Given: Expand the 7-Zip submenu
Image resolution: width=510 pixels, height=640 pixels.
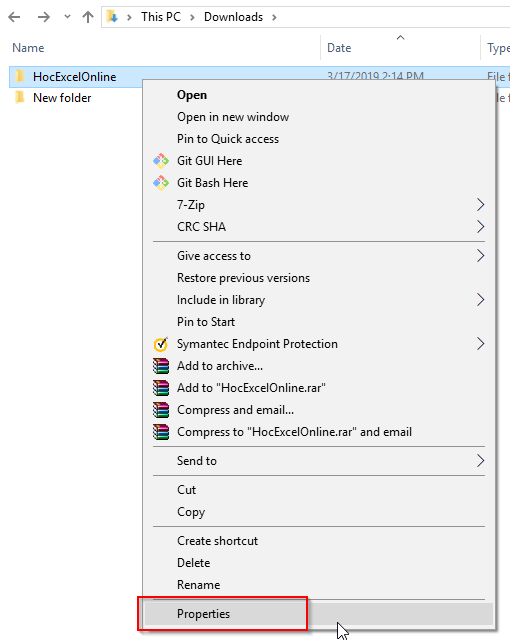Looking at the screenshot, I should pyautogui.click(x=318, y=205).
